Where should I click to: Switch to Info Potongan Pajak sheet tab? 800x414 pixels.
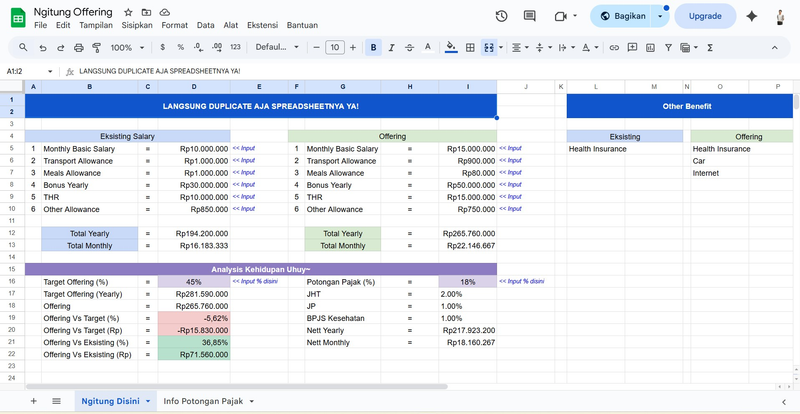pyautogui.click(x=203, y=400)
